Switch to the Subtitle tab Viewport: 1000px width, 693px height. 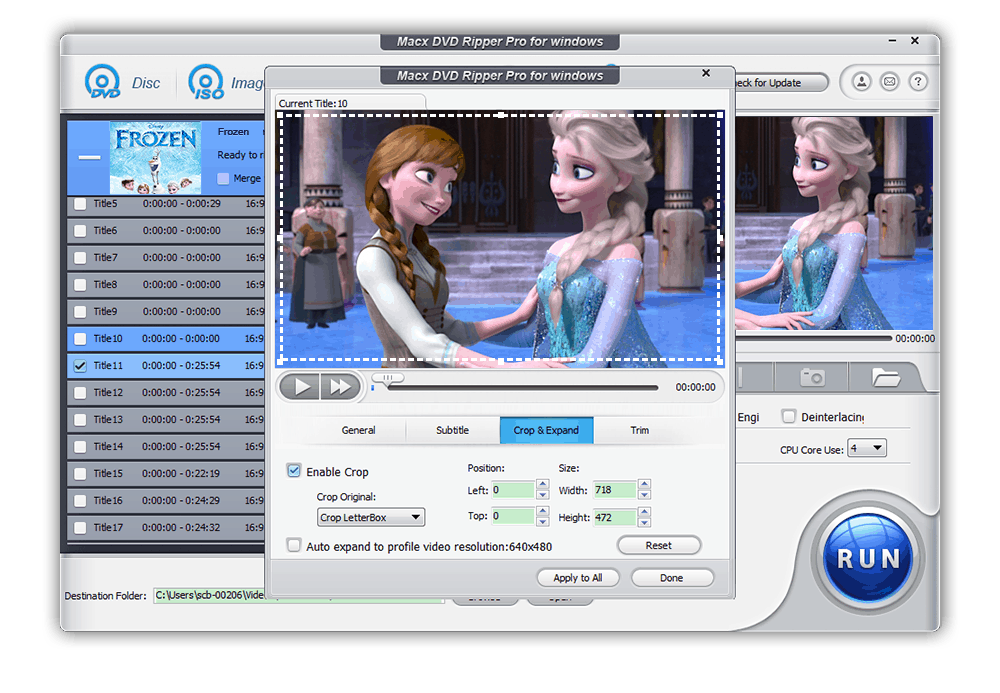(x=453, y=430)
